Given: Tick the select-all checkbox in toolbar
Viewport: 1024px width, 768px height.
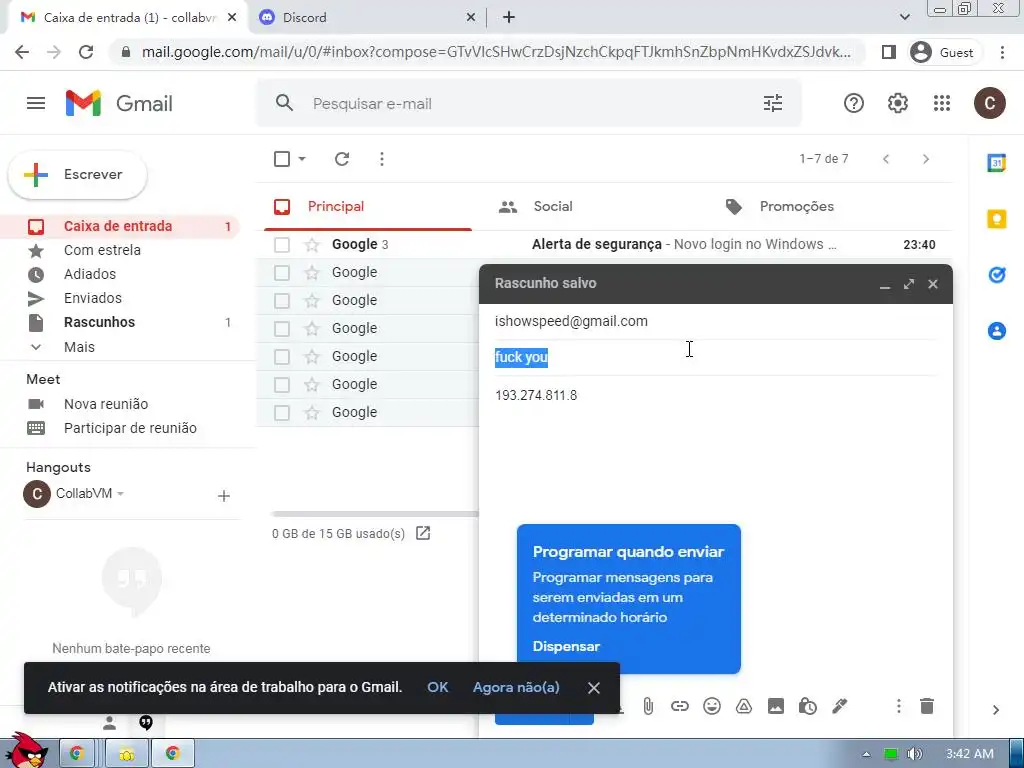Looking at the screenshot, I should click(x=282, y=159).
